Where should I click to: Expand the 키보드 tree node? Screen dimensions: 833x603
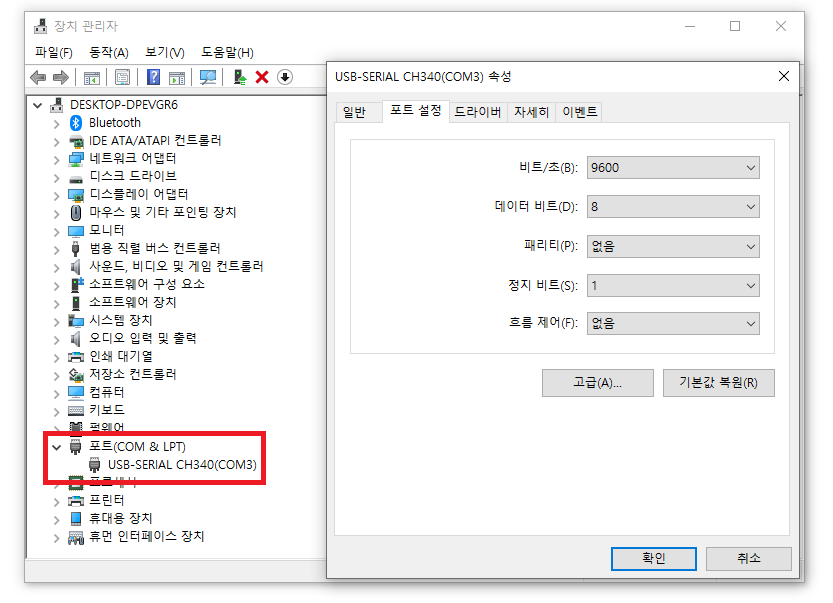pyautogui.click(x=57, y=411)
